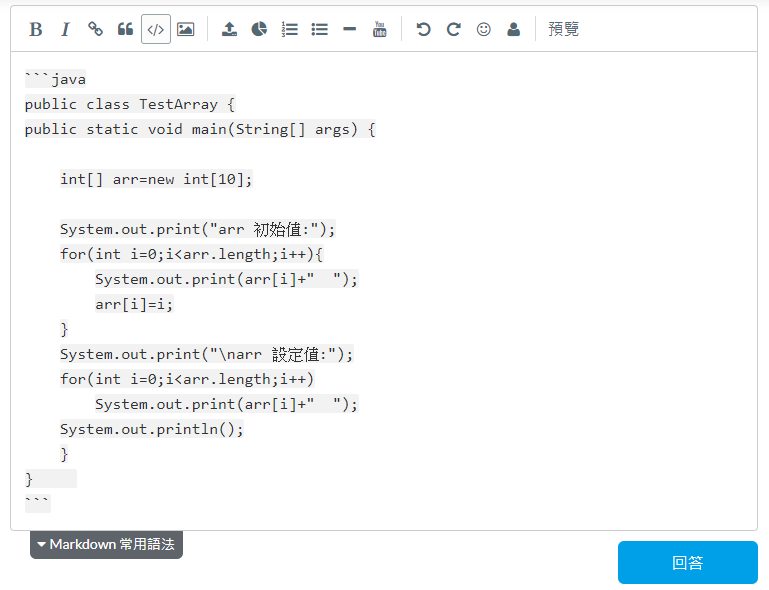The image size is (769, 590).
Task: Upload a file using the upload icon
Action: point(229,29)
